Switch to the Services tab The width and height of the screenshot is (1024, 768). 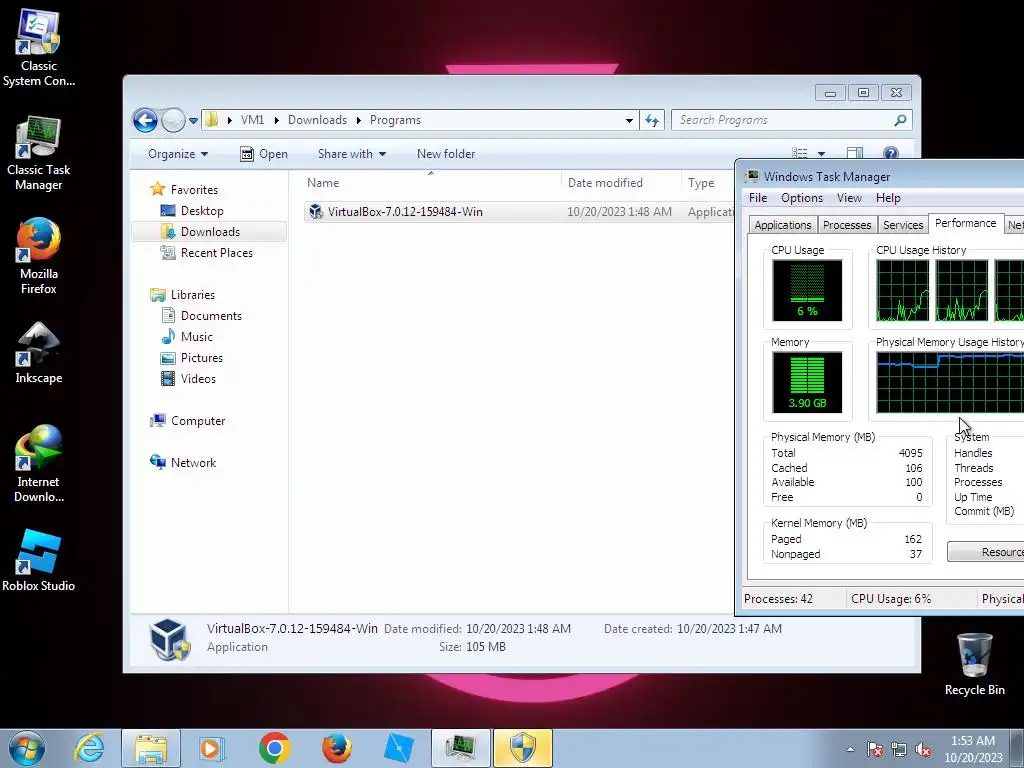[x=903, y=225]
